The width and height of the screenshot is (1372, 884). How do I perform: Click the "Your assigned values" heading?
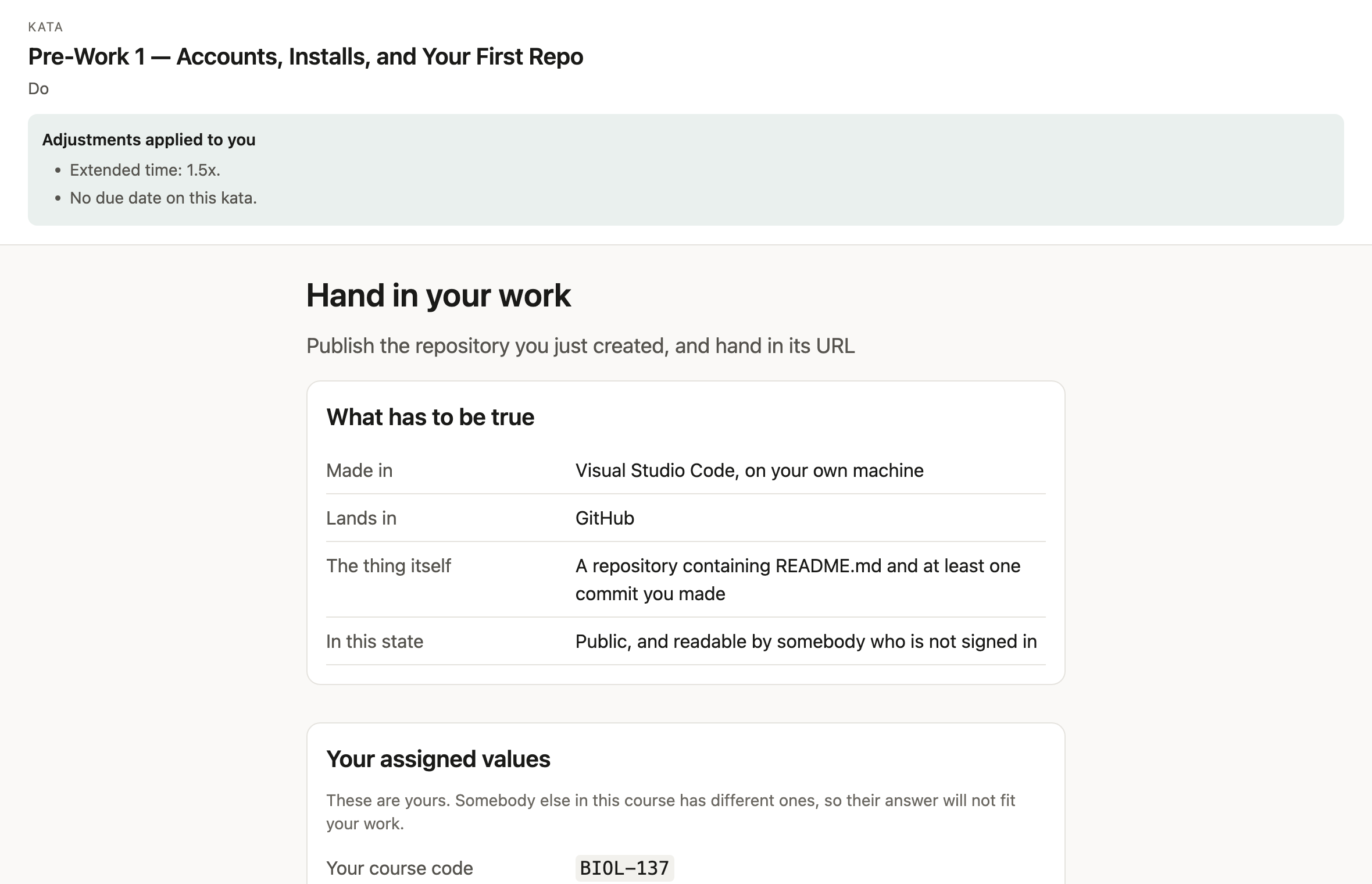click(x=438, y=759)
